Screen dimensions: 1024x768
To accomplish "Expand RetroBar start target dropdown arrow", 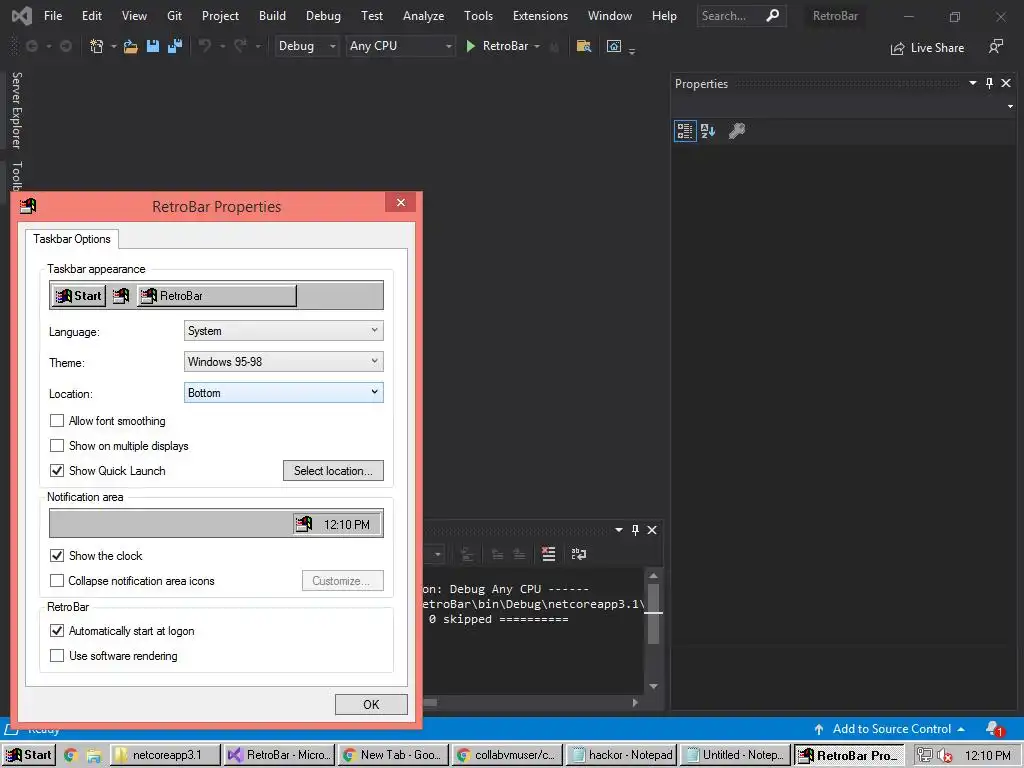I will 537,46.
